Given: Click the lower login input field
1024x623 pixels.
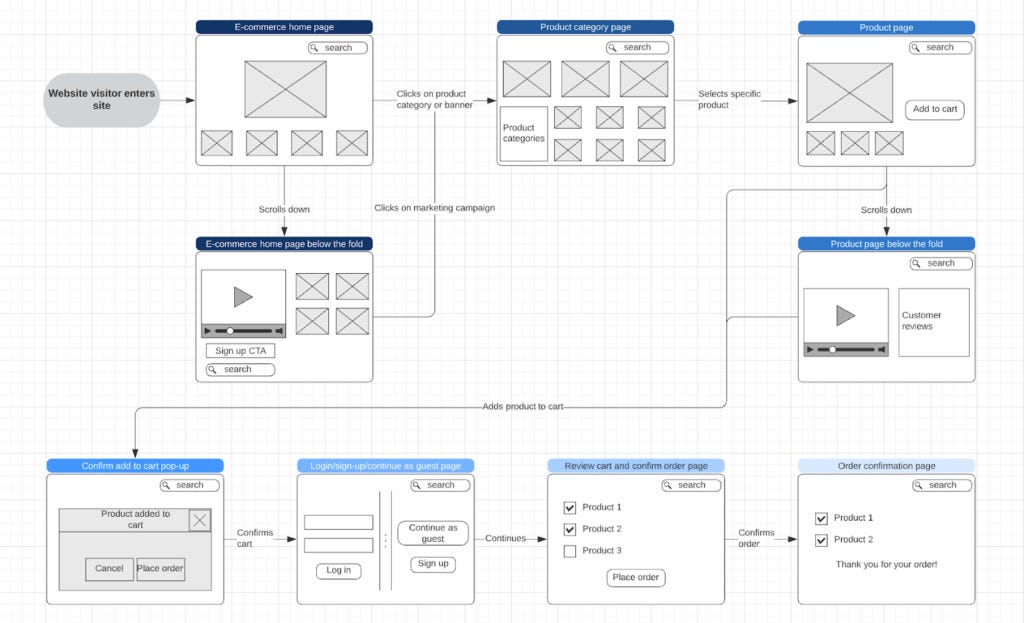Looking at the screenshot, I should tap(338, 545).
